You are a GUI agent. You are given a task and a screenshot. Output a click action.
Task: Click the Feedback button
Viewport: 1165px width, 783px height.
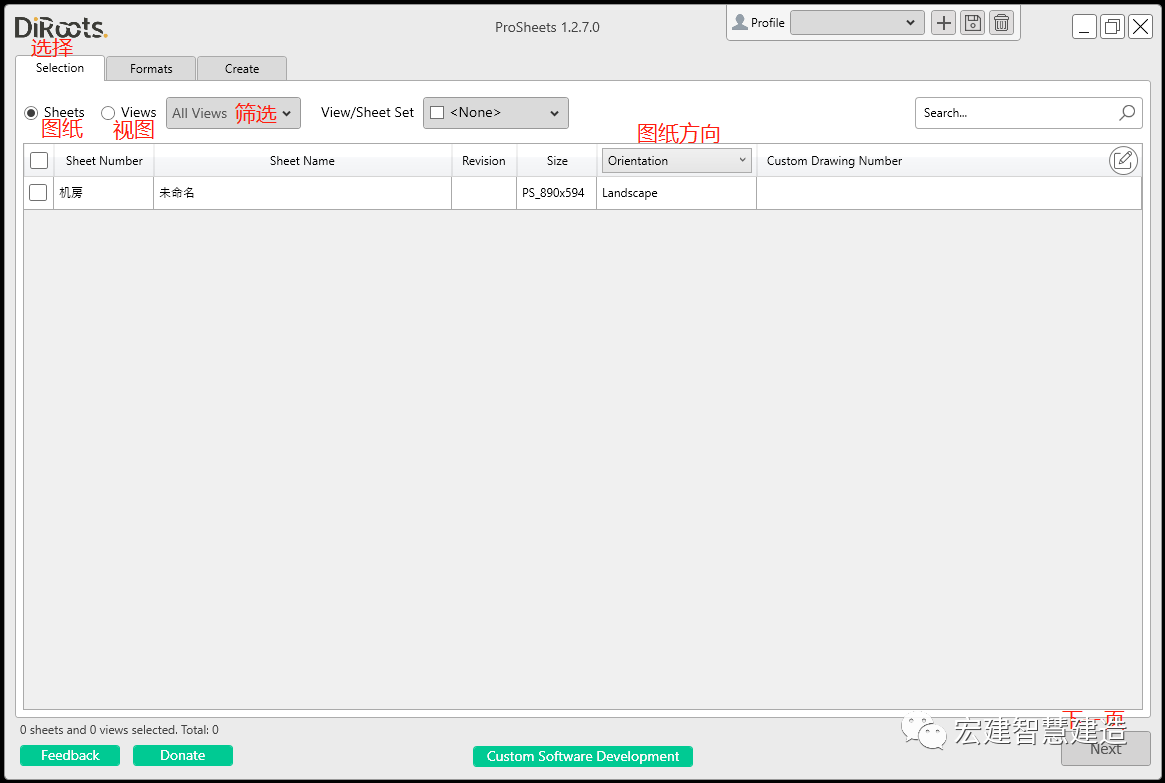(70, 756)
